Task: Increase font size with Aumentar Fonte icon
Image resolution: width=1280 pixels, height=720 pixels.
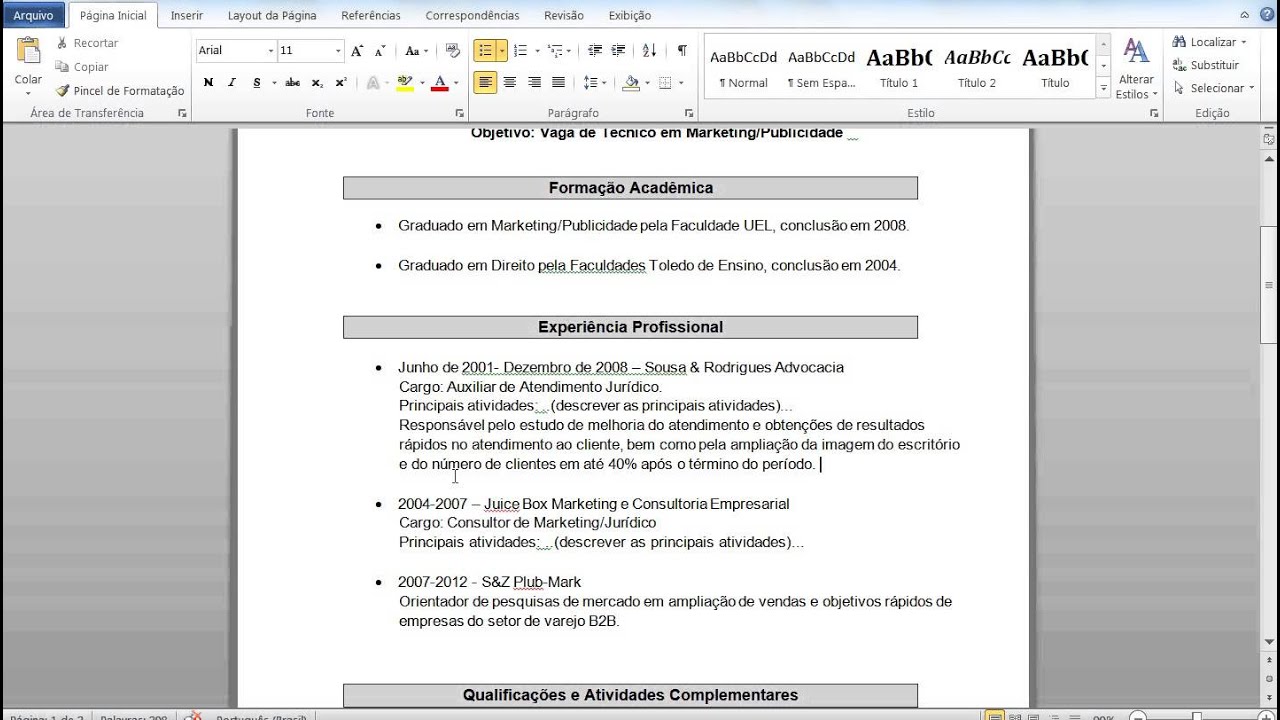Action: pyautogui.click(x=356, y=49)
